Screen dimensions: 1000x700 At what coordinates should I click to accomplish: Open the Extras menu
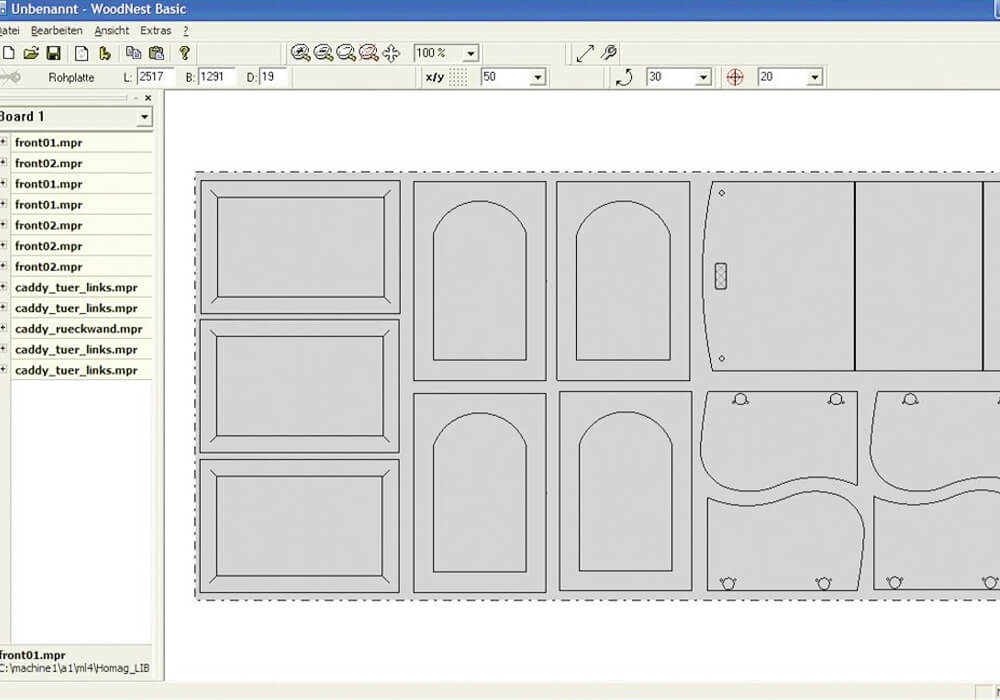coord(156,31)
